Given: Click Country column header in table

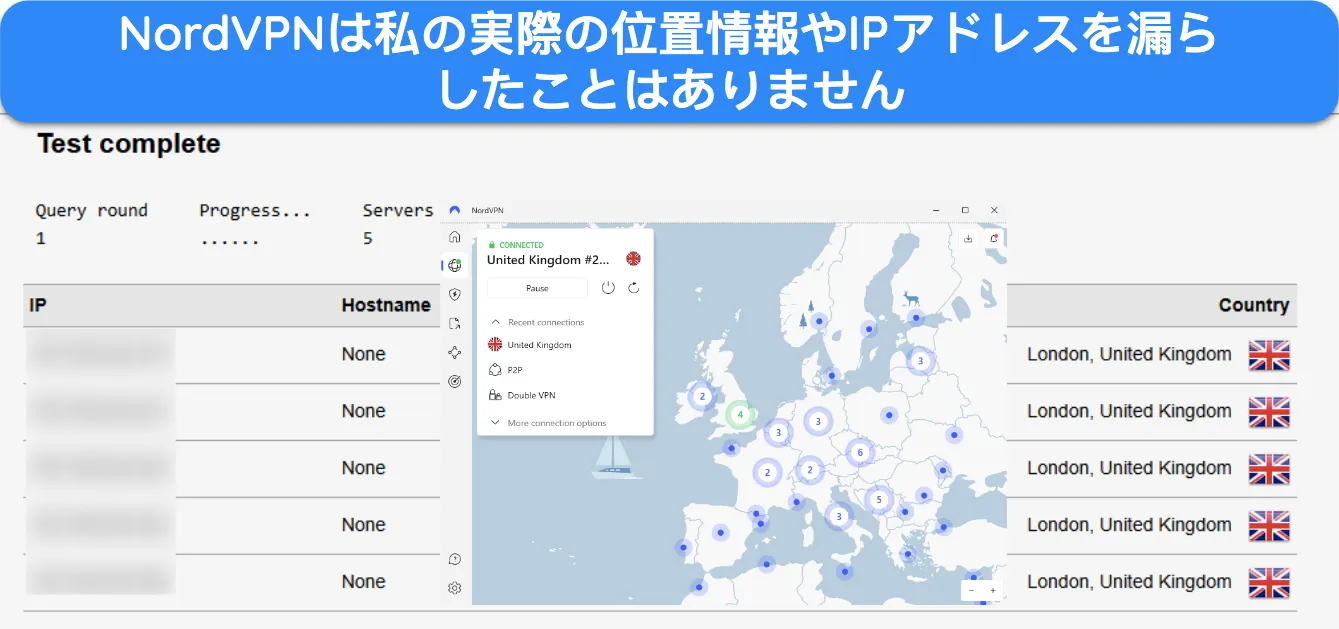Looking at the screenshot, I should [1253, 305].
